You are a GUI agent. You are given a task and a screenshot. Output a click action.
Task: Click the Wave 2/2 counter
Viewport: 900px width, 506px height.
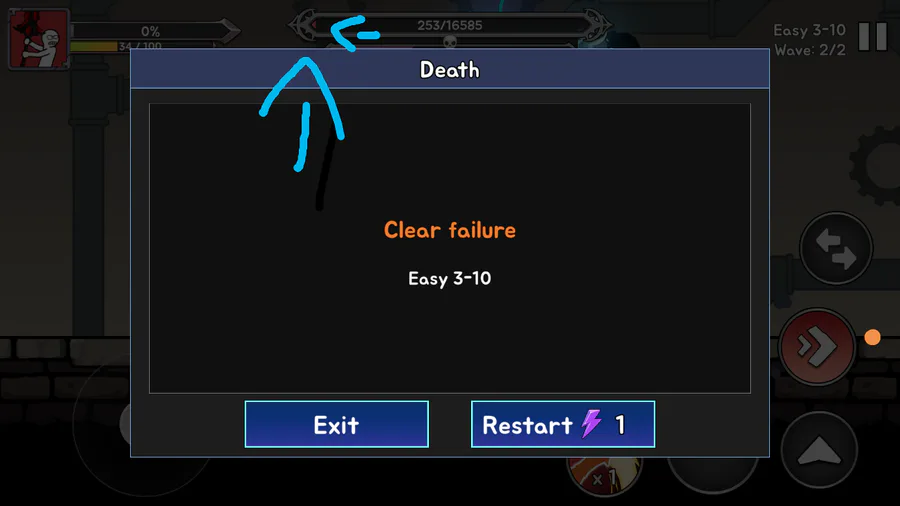coord(810,50)
